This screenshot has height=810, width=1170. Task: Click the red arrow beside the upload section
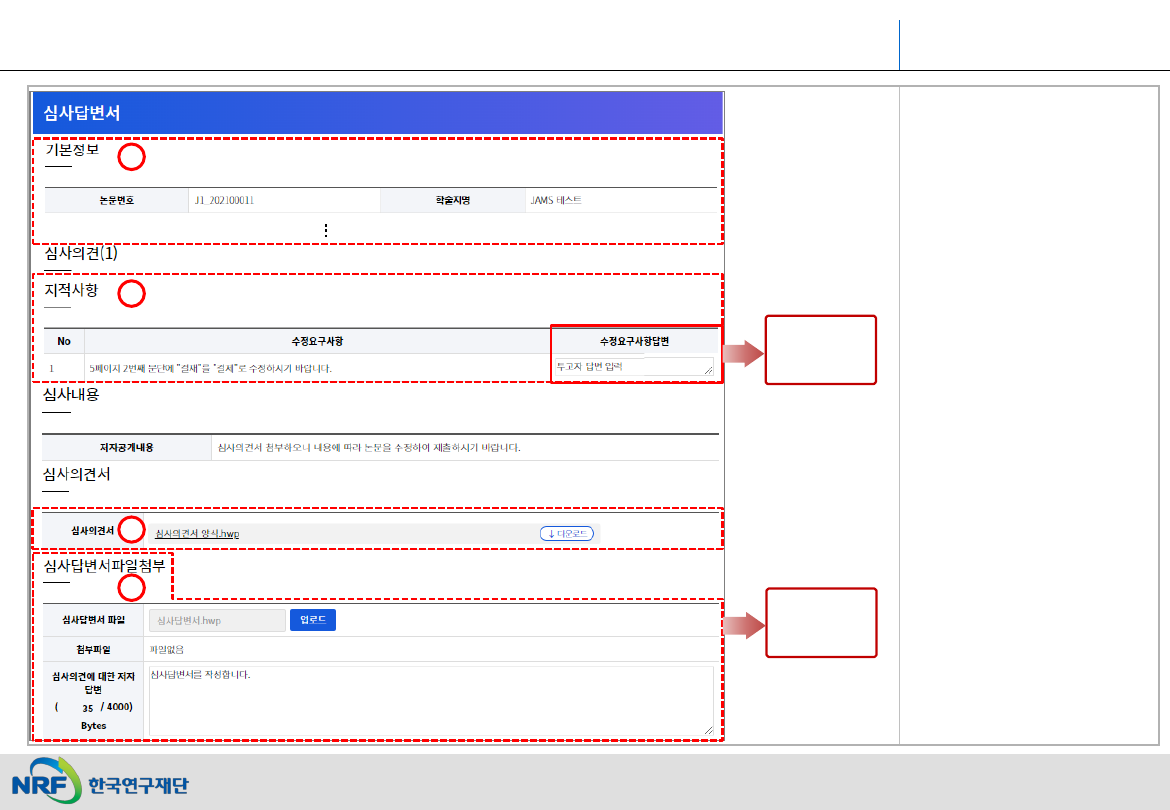point(742,626)
